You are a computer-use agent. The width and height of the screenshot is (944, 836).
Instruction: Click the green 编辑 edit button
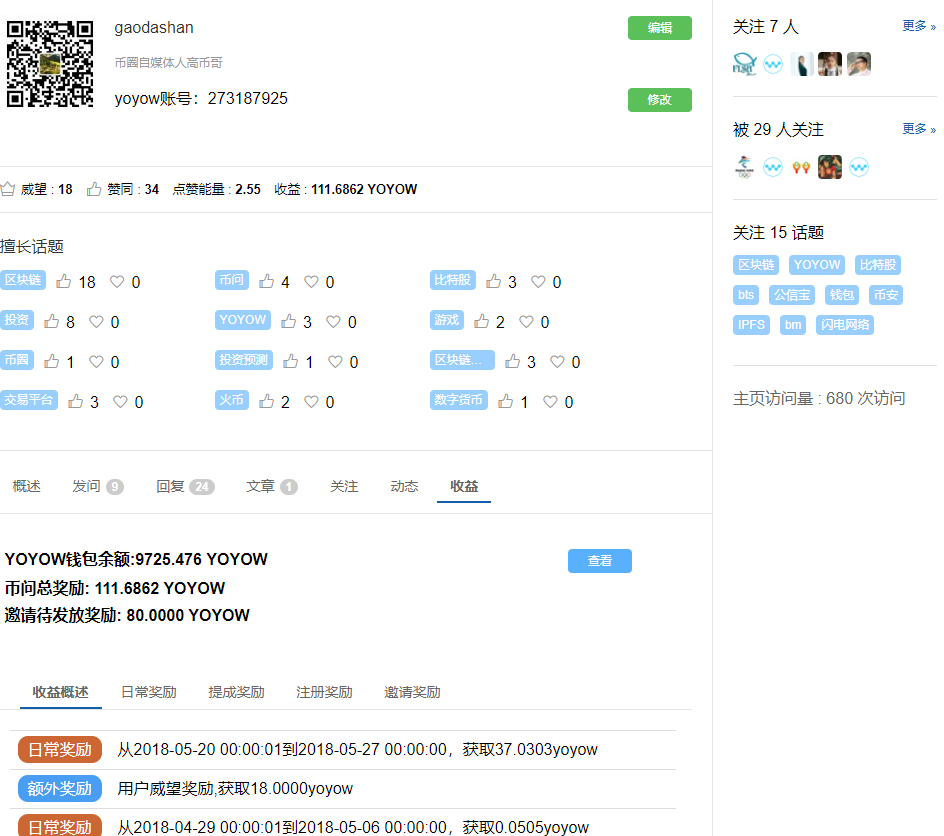pos(659,28)
